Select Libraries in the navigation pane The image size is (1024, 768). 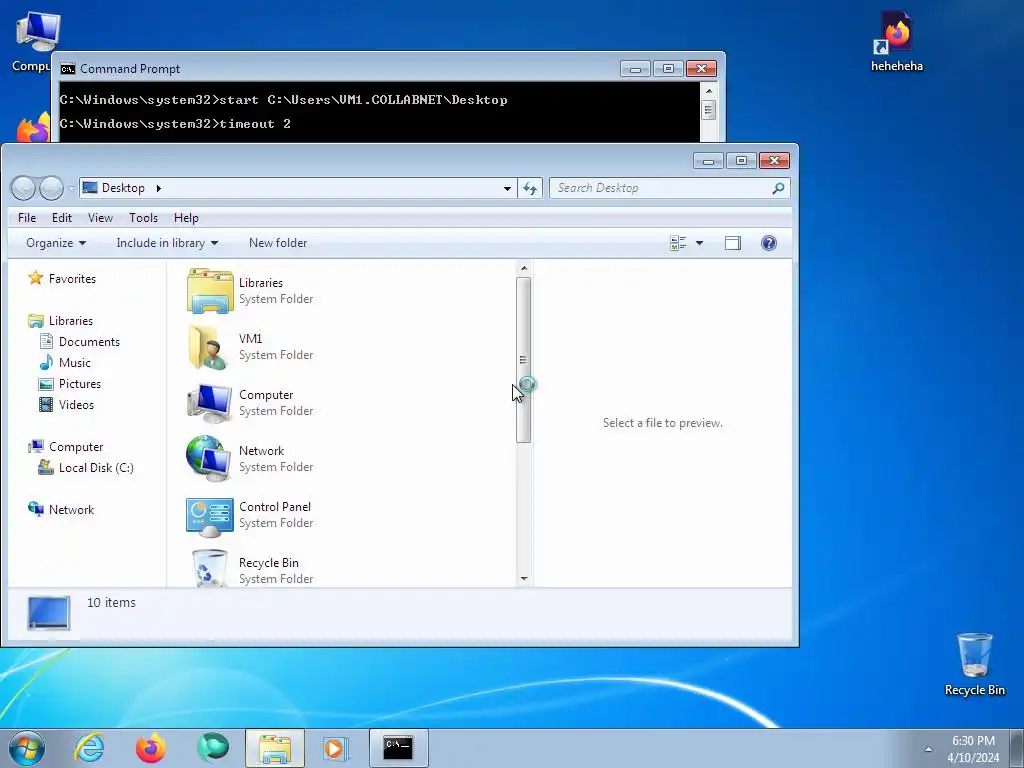click(x=71, y=321)
